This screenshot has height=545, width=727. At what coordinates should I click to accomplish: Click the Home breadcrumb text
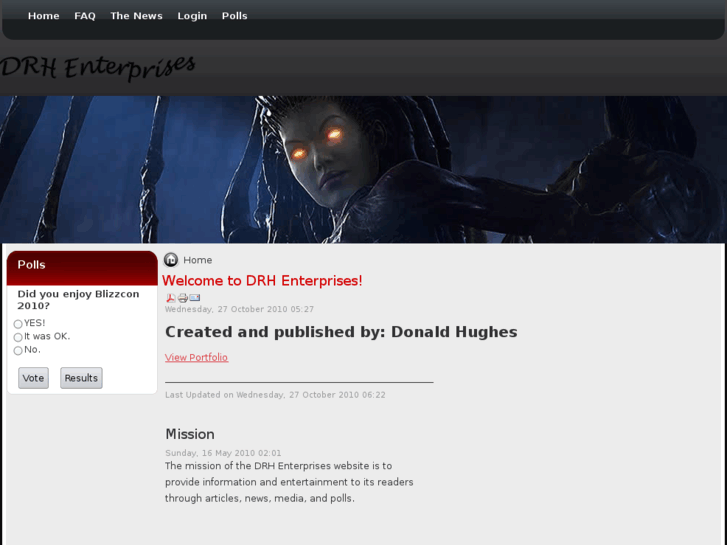[198, 260]
